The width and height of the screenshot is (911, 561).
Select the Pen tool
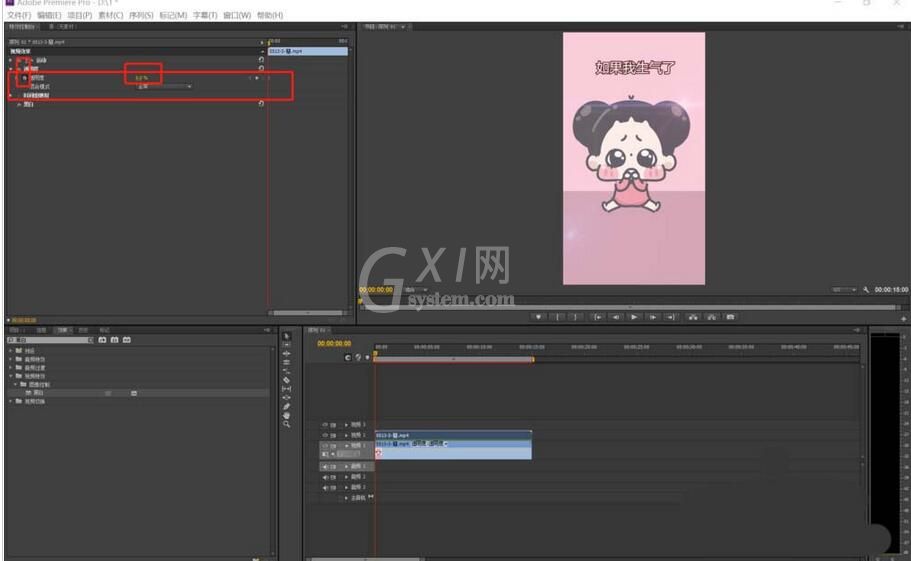click(286, 407)
